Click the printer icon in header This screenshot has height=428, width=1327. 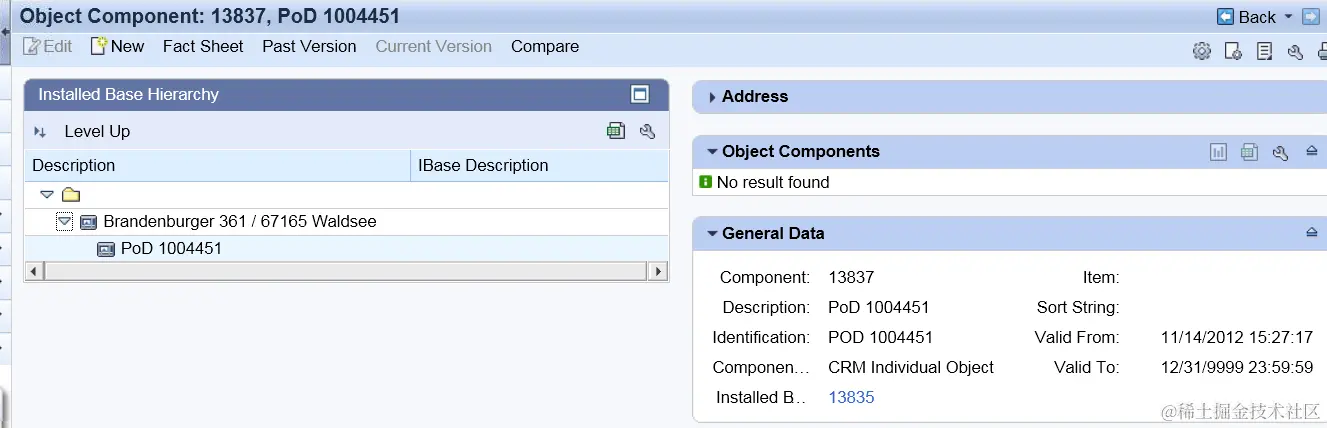click(1321, 51)
